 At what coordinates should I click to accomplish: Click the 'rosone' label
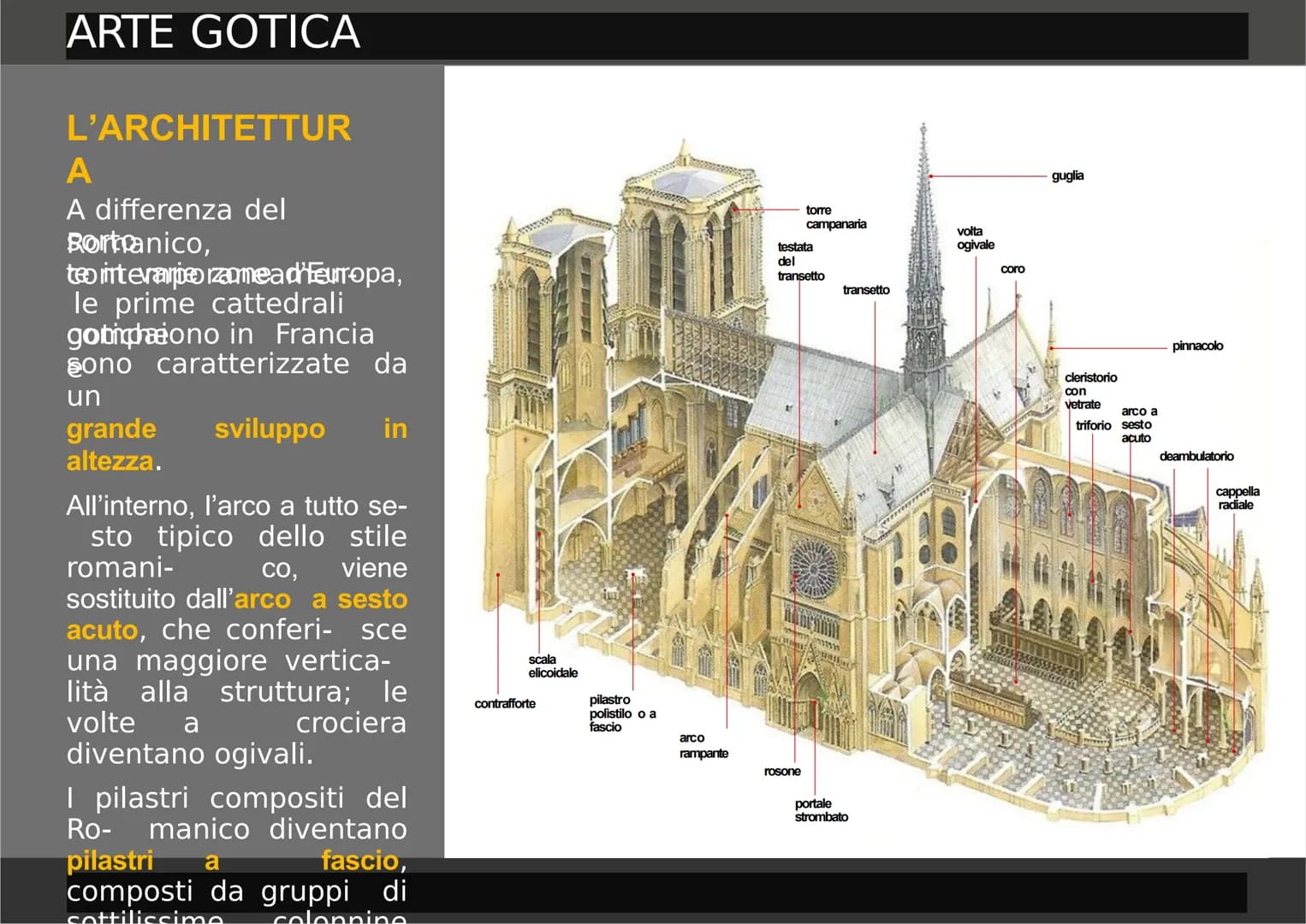click(782, 771)
